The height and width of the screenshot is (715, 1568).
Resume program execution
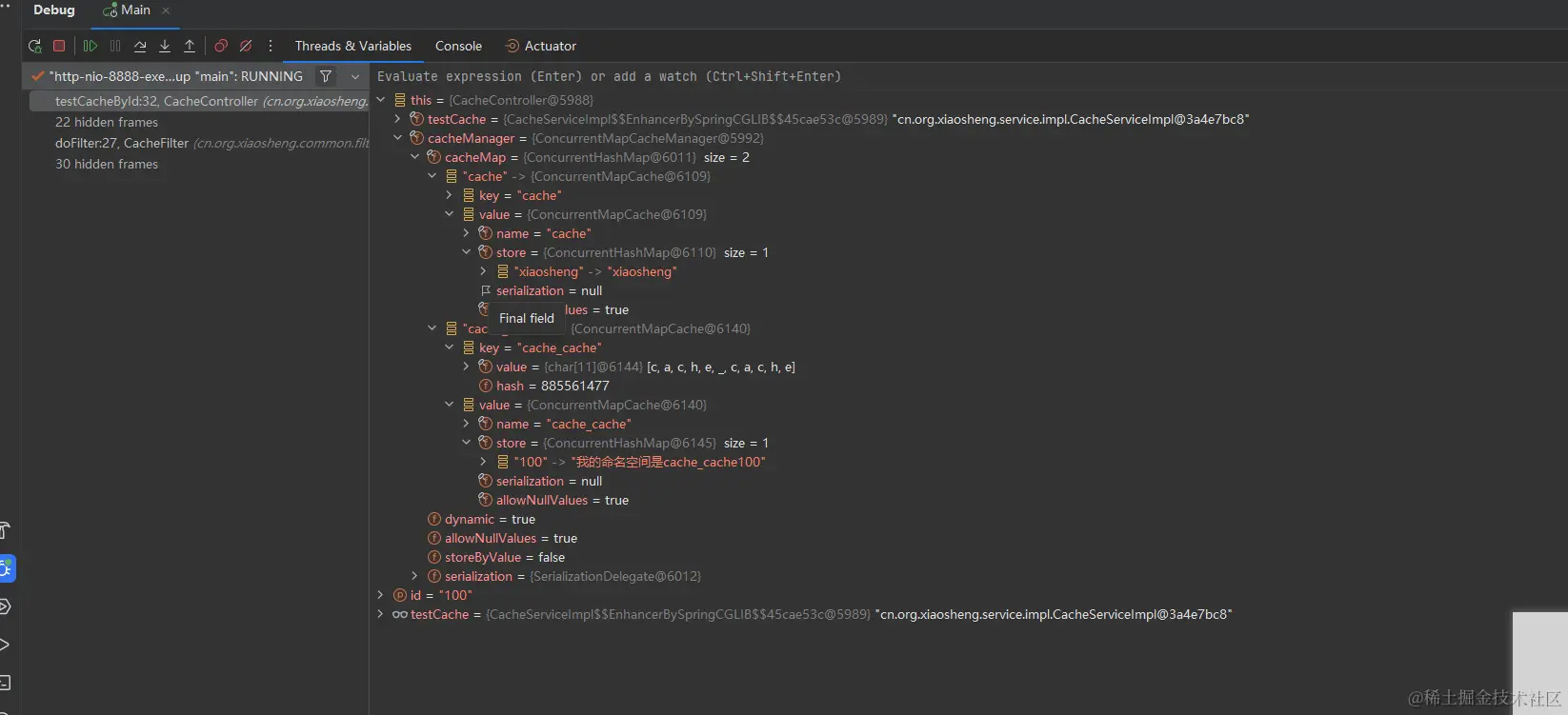point(90,46)
